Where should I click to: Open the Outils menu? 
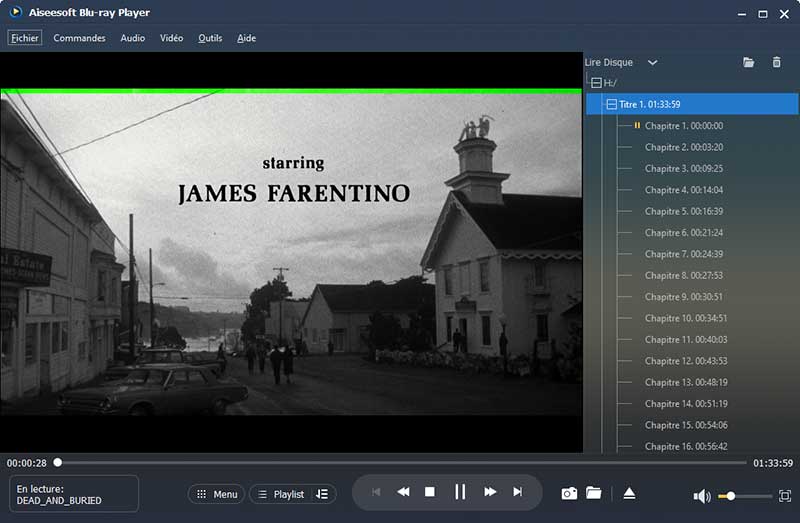click(x=210, y=38)
